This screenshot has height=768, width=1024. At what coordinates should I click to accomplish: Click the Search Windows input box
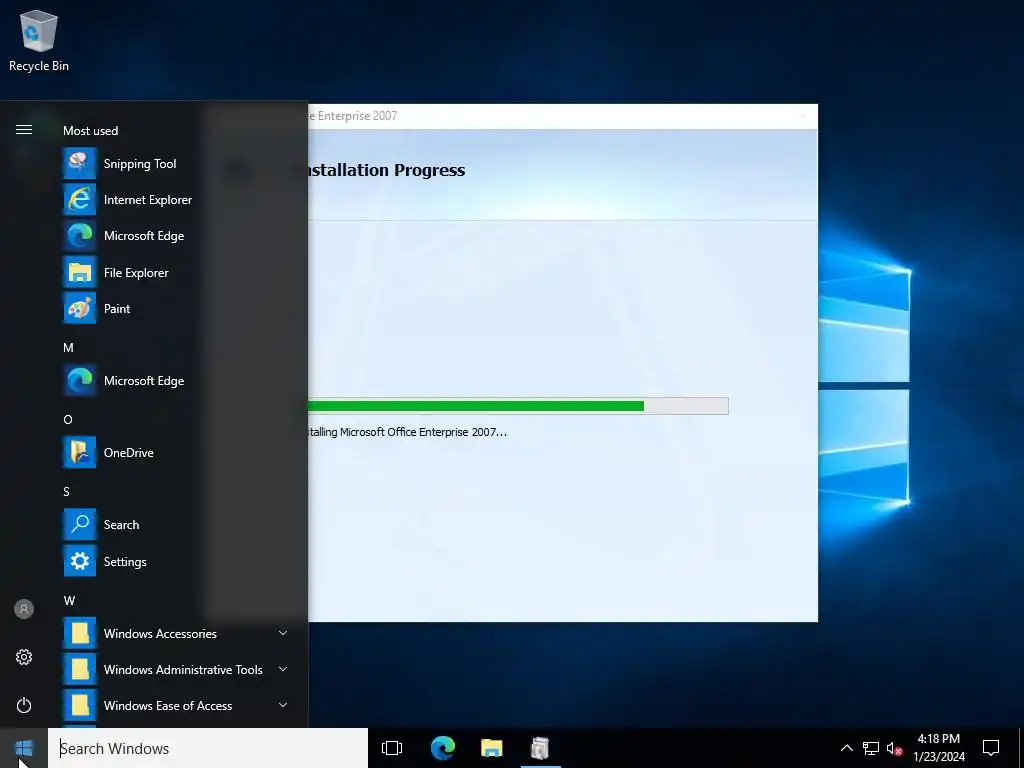[208, 748]
